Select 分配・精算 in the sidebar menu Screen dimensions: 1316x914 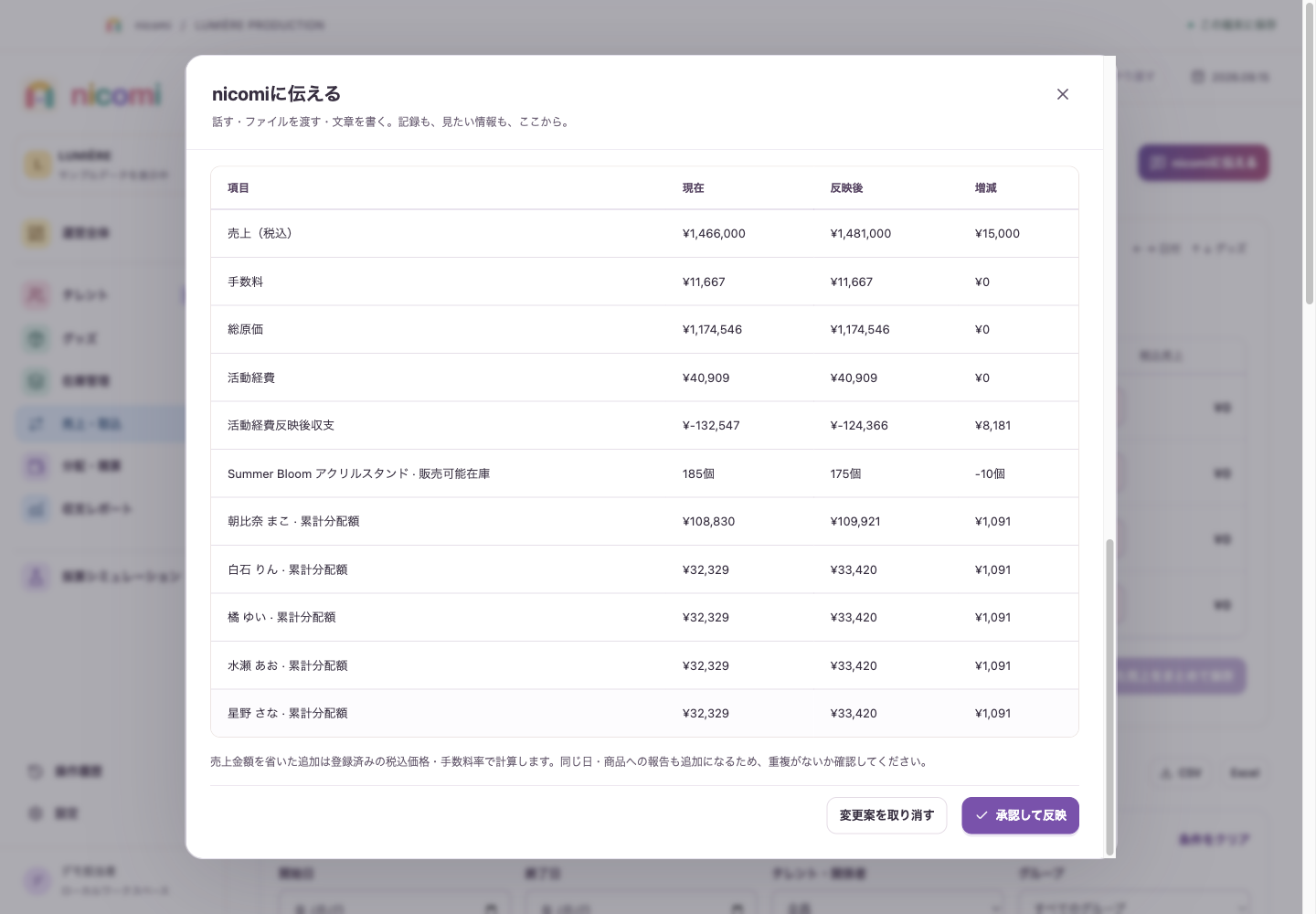(x=101, y=466)
